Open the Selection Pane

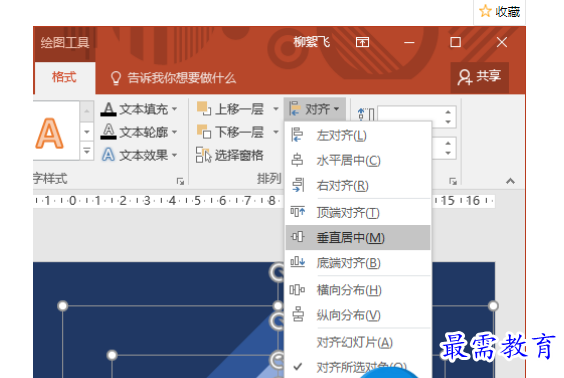[229, 155]
